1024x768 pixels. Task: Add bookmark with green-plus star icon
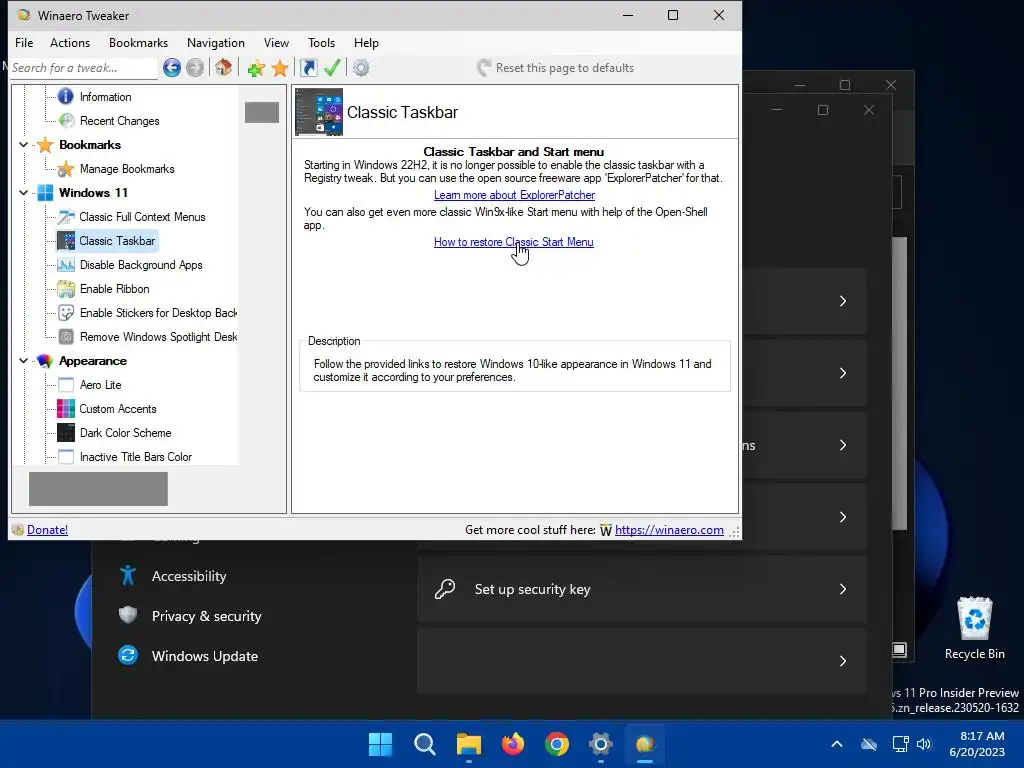point(256,68)
